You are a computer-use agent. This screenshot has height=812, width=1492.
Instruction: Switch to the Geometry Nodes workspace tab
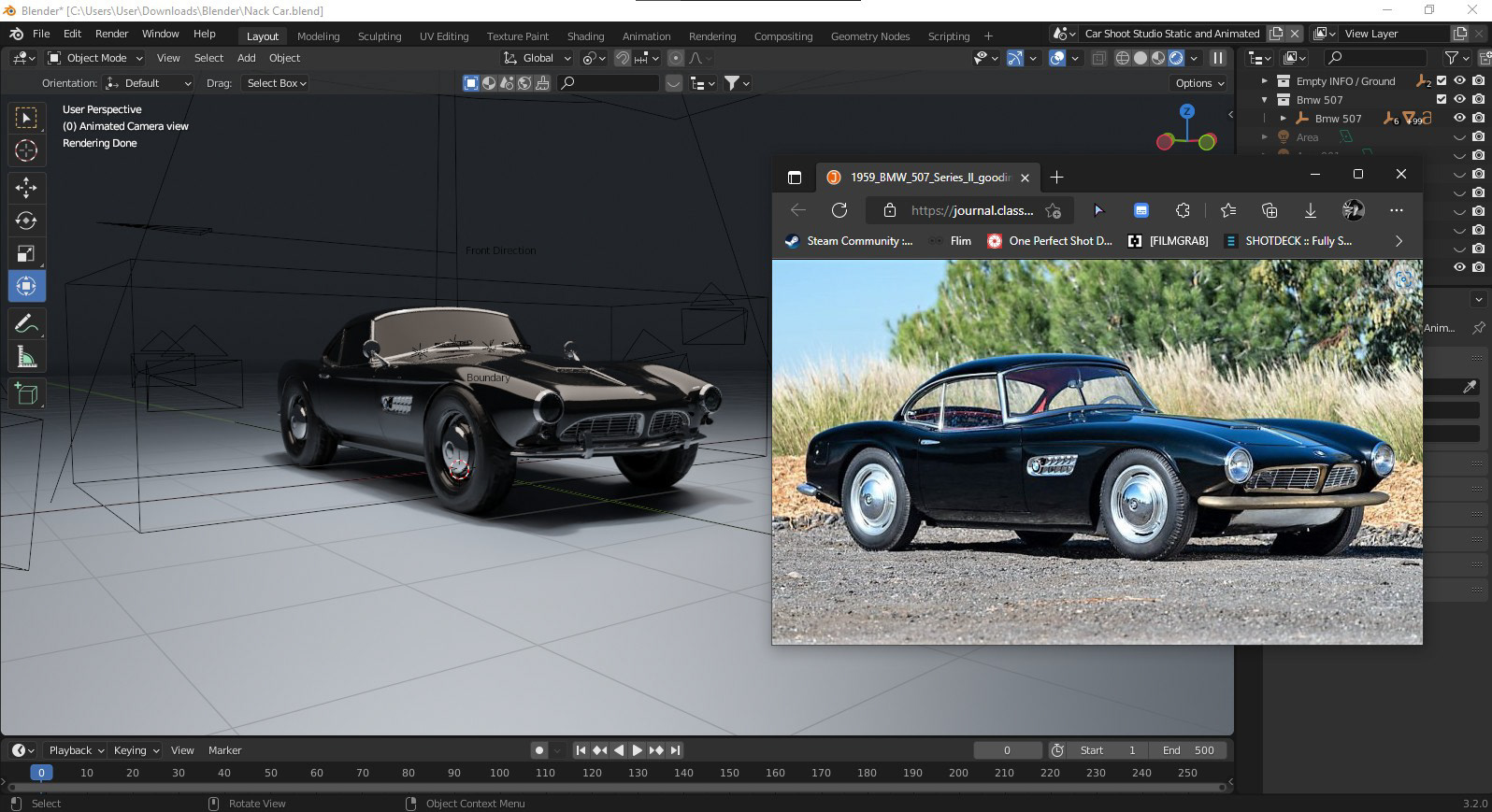(x=870, y=36)
